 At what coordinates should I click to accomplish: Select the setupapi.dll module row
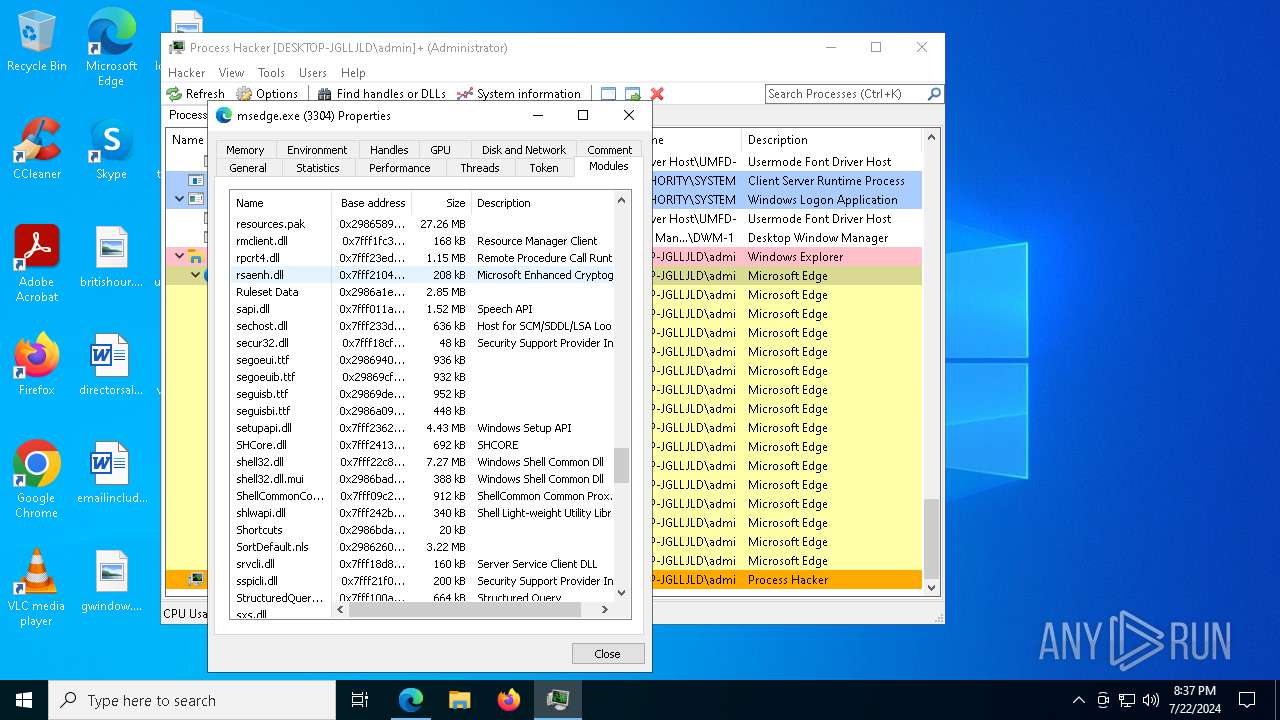[x=422, y=428]
